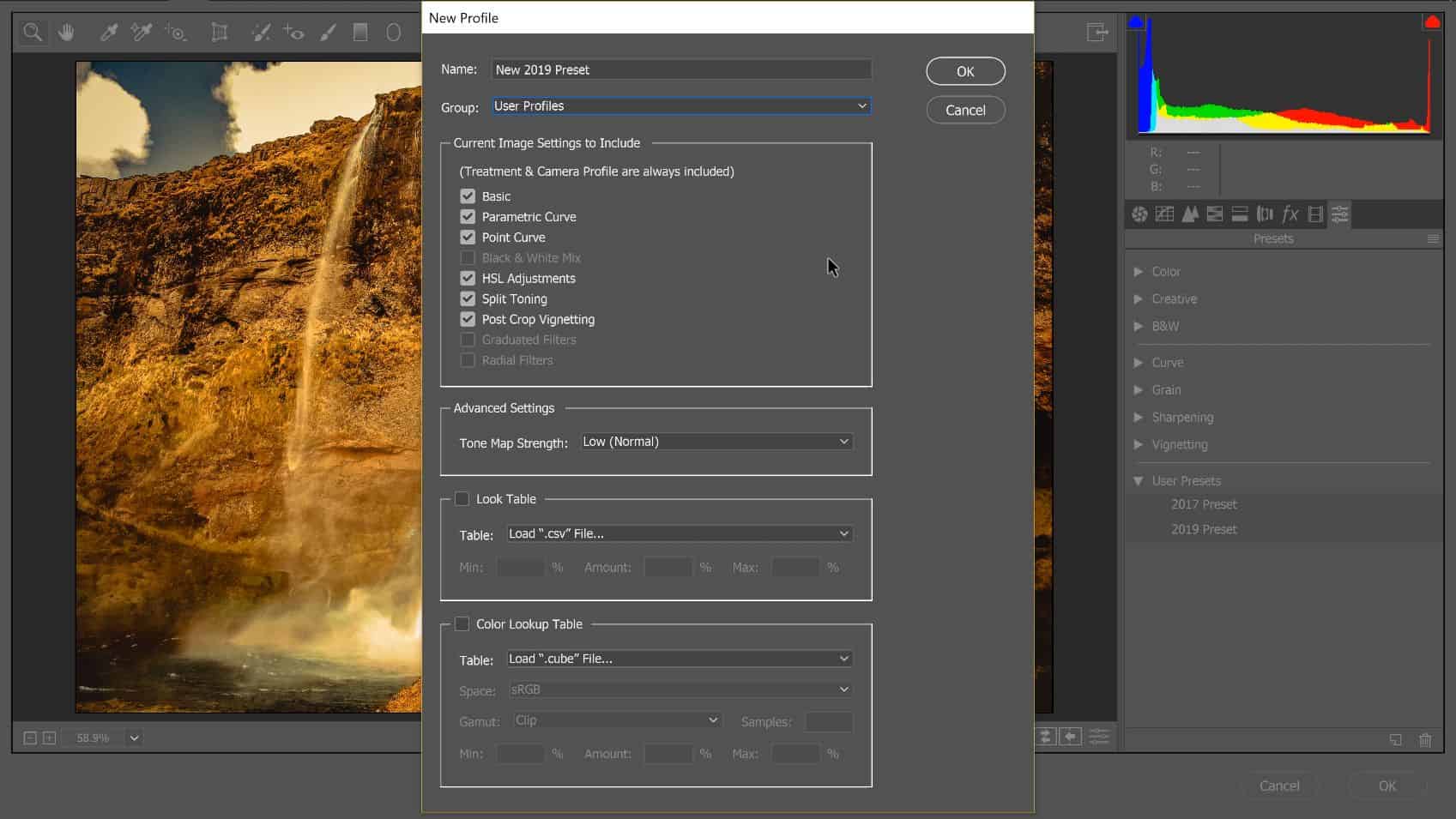The height and width of the screenshot is (819, 1456).
Task: Select the Zoom tool in the toolbar
Action: [x=33, y=33]
